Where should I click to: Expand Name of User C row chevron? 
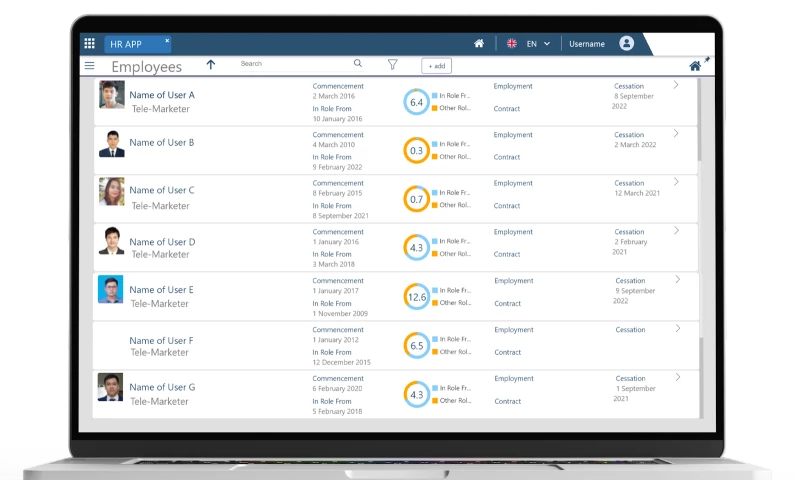(676, 182)
